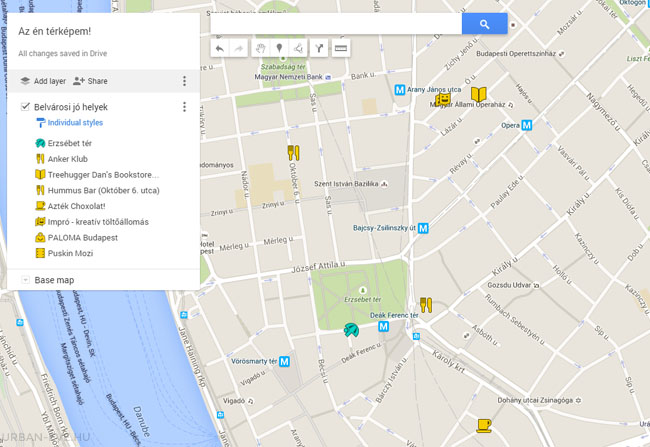Select Erzsébet tér in the layer list
650x447 pixels.
tap(70, 143)
